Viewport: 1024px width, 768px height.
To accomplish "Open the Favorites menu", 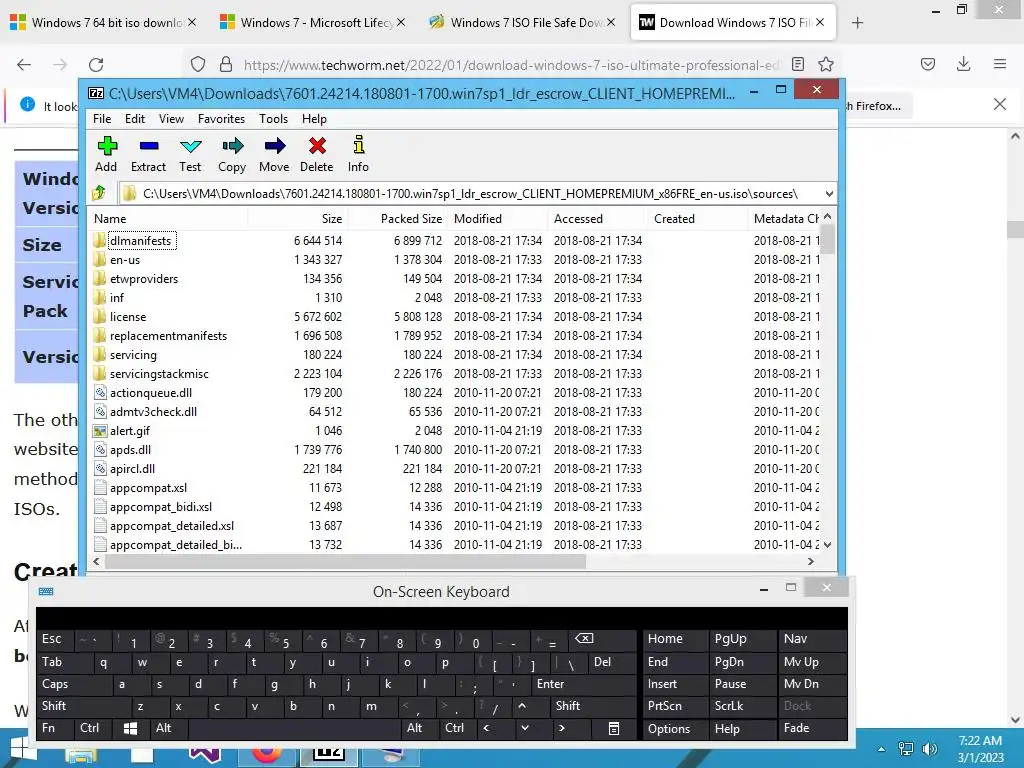I will tap(221, 119).
